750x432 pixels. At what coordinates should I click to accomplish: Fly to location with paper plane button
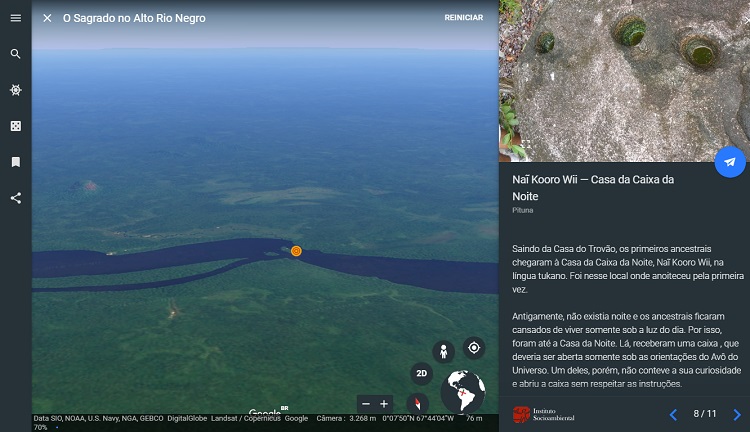(730, 162)
